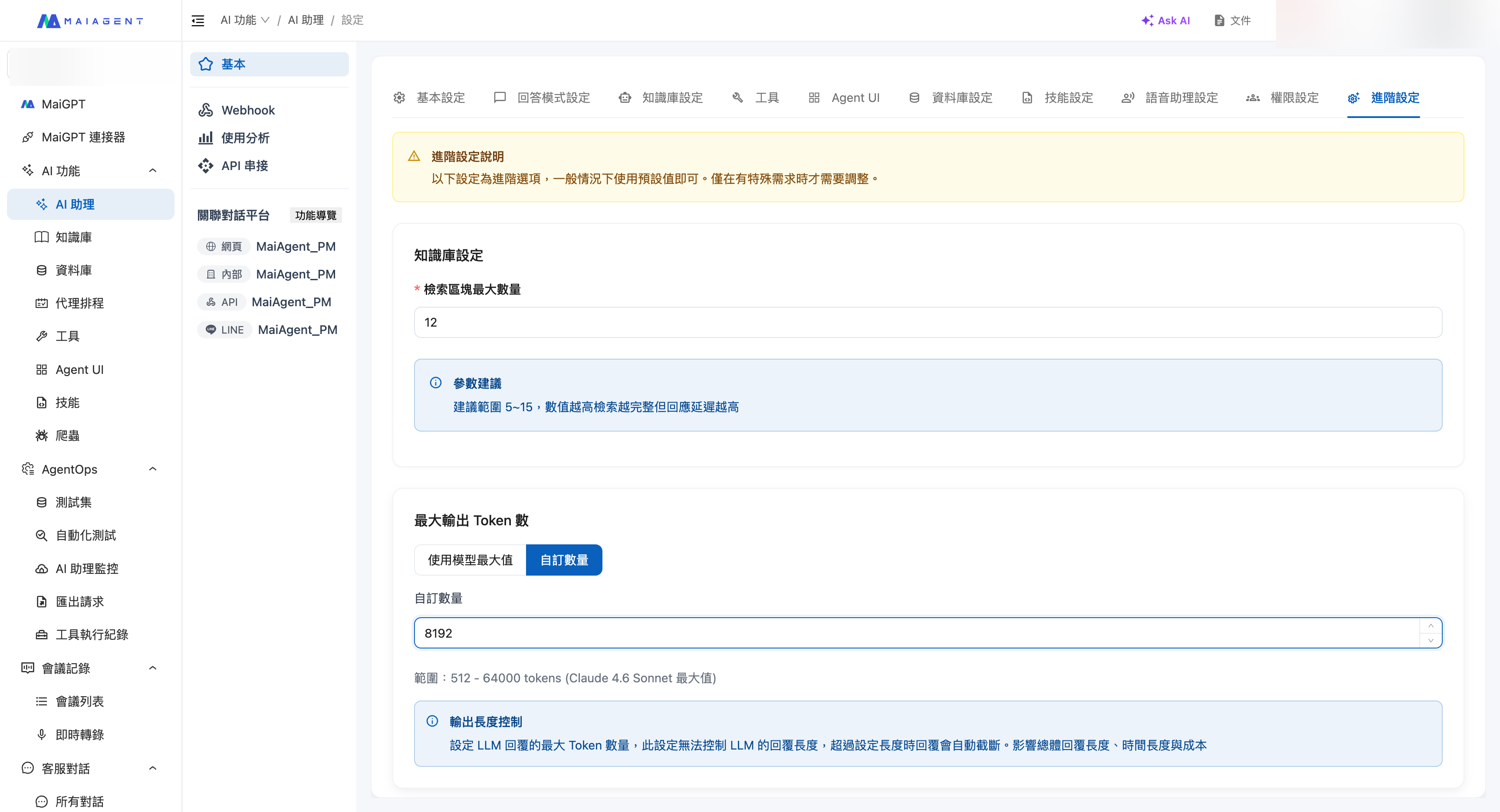Collapse the 客服對話 sidebar section
The height and width of the screenshot is (812, 1500).
[x=153, y=768]
